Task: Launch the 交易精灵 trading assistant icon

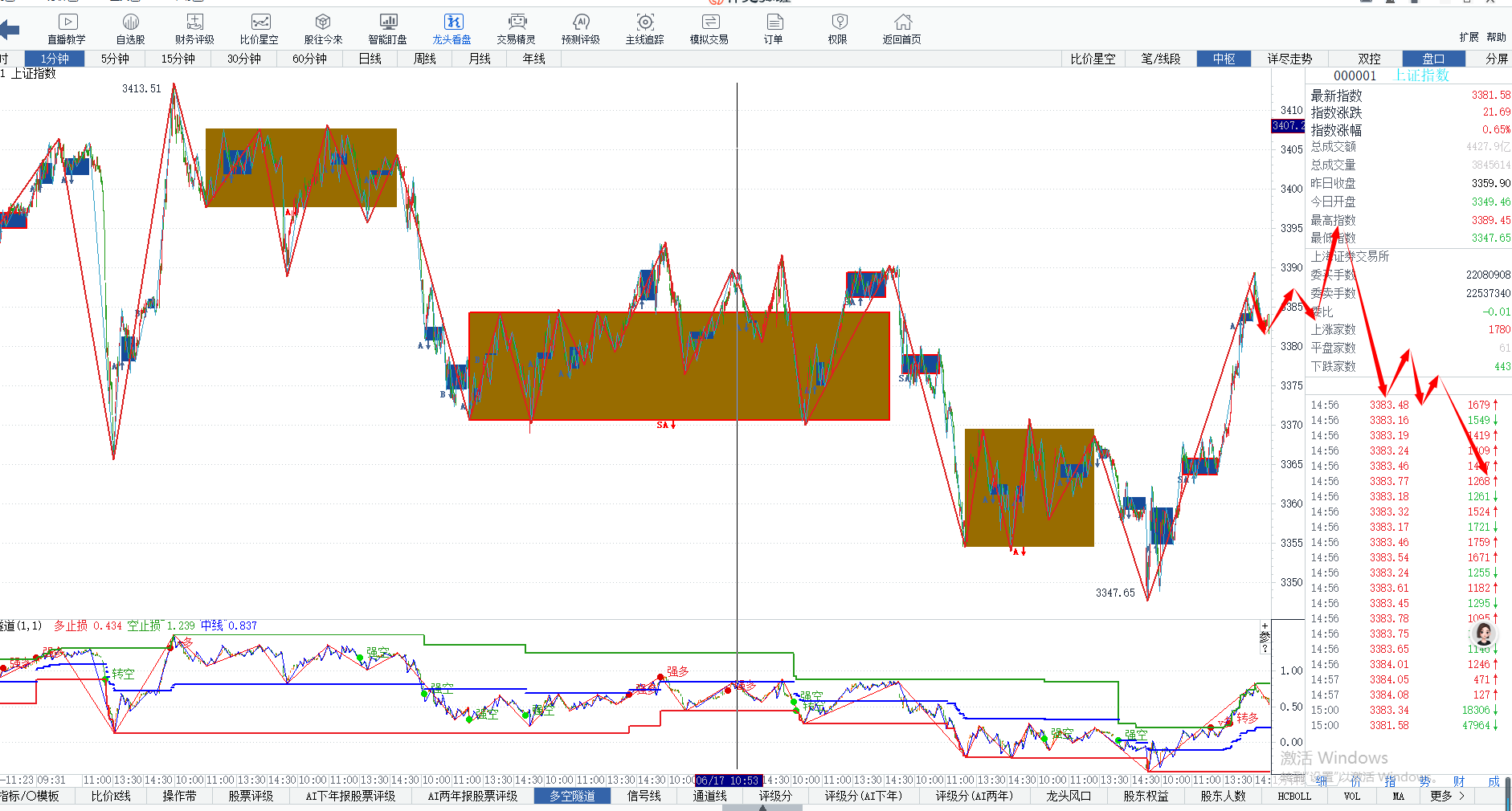Action: tap(516, 28)
